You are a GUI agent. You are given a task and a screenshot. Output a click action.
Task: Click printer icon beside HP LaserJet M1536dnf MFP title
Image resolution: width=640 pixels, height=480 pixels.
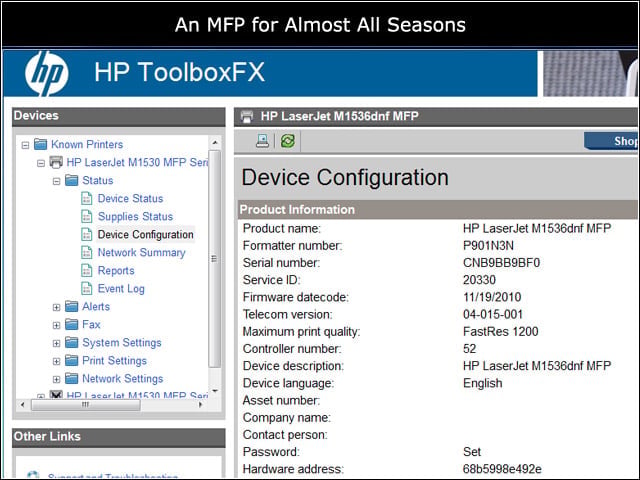(247, 116)
